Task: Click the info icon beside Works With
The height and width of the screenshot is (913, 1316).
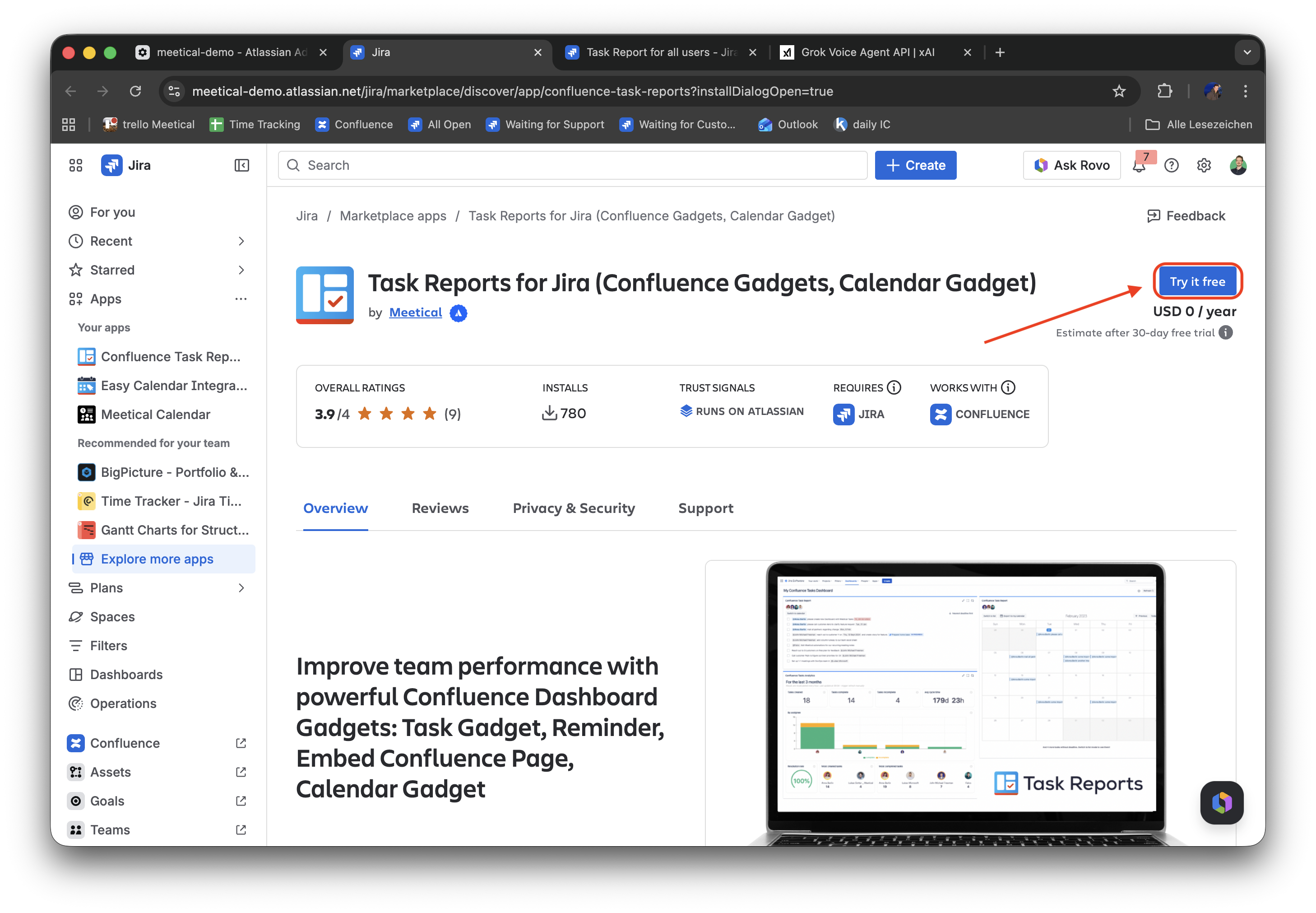Action: click(x=1008, y=387)
